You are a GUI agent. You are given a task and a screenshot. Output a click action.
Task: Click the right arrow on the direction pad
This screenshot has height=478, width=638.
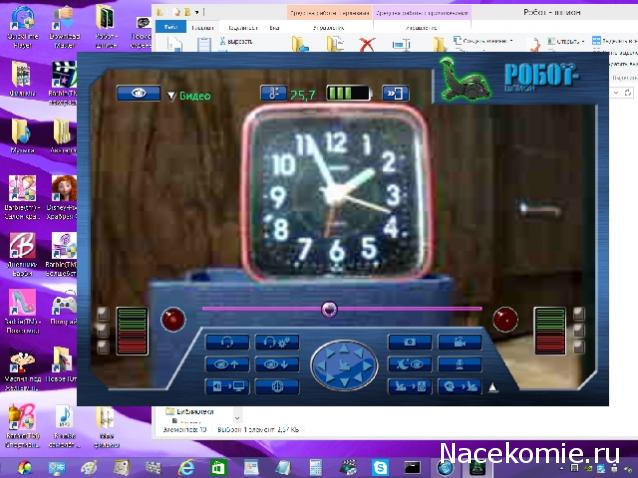pyautogui.click(x=367, y=366)
